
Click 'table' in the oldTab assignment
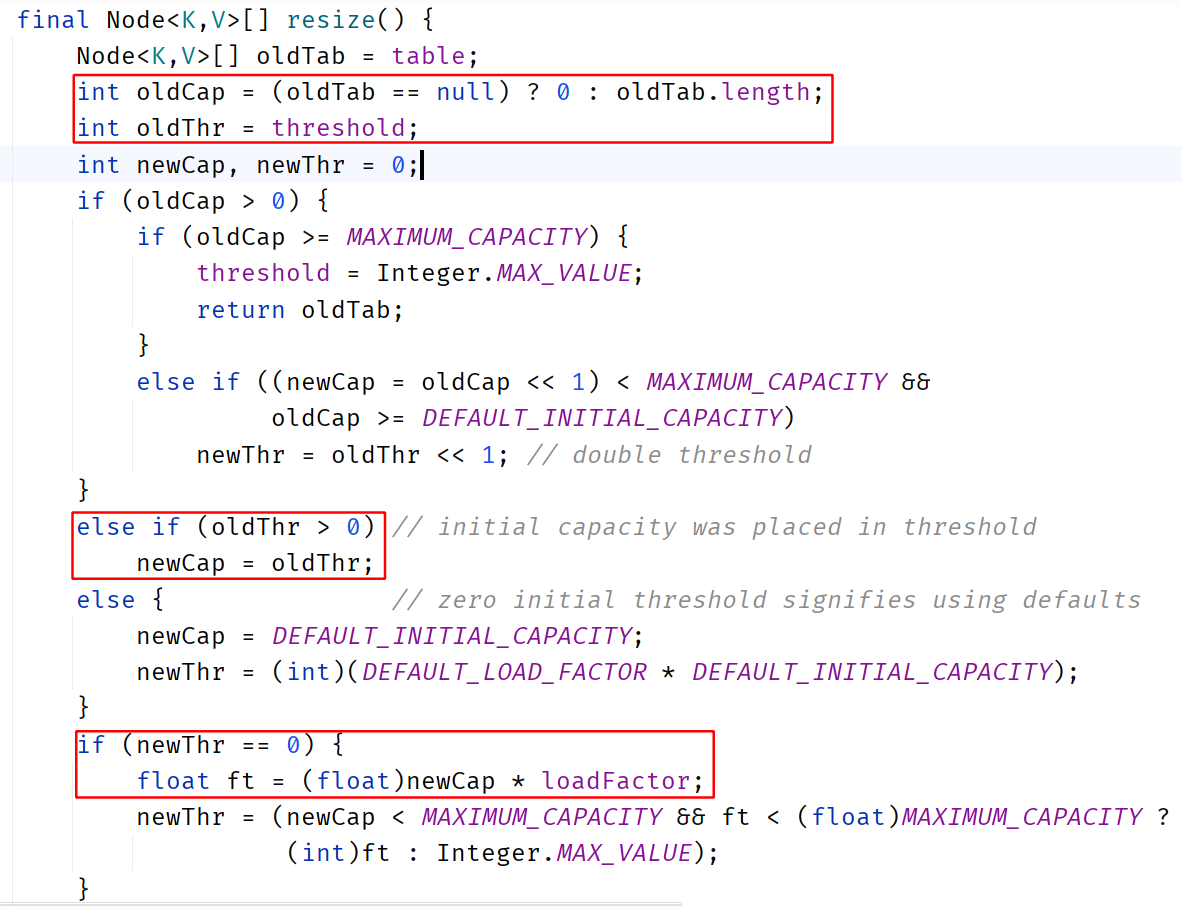(428, 56)
